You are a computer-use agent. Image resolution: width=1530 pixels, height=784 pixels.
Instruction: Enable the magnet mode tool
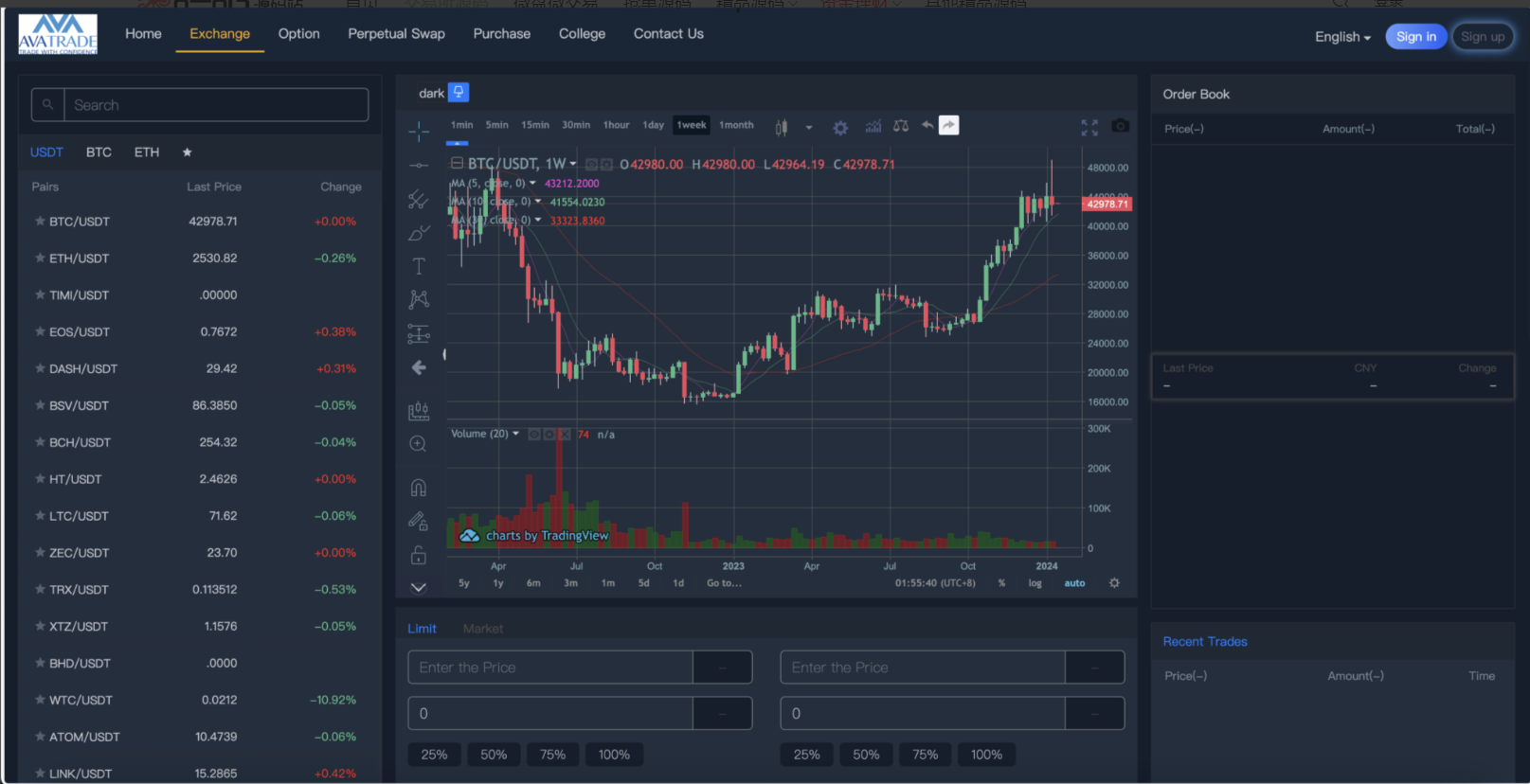point(418,488)
